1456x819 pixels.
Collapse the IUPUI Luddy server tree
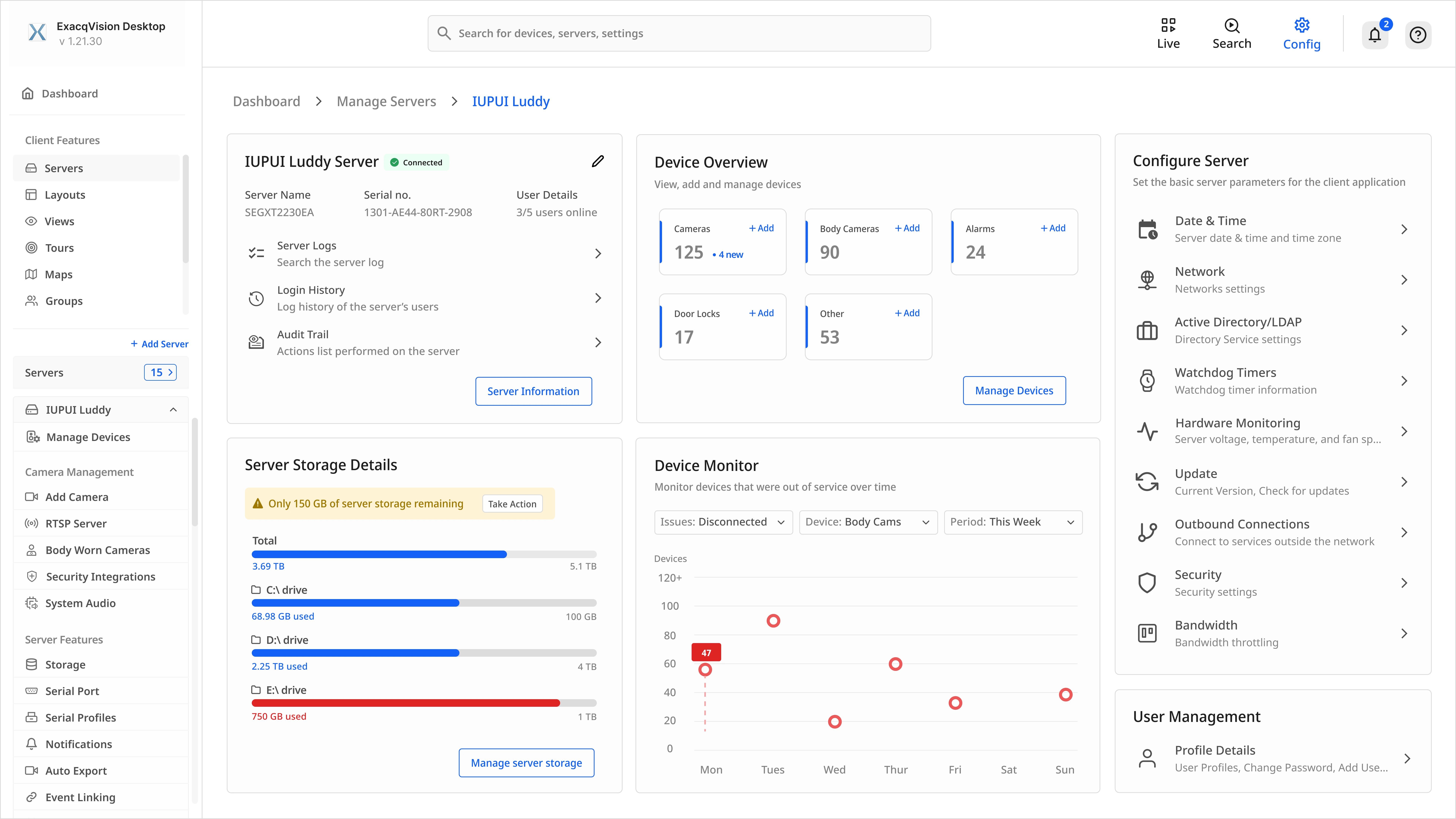(x=173, y=409)
